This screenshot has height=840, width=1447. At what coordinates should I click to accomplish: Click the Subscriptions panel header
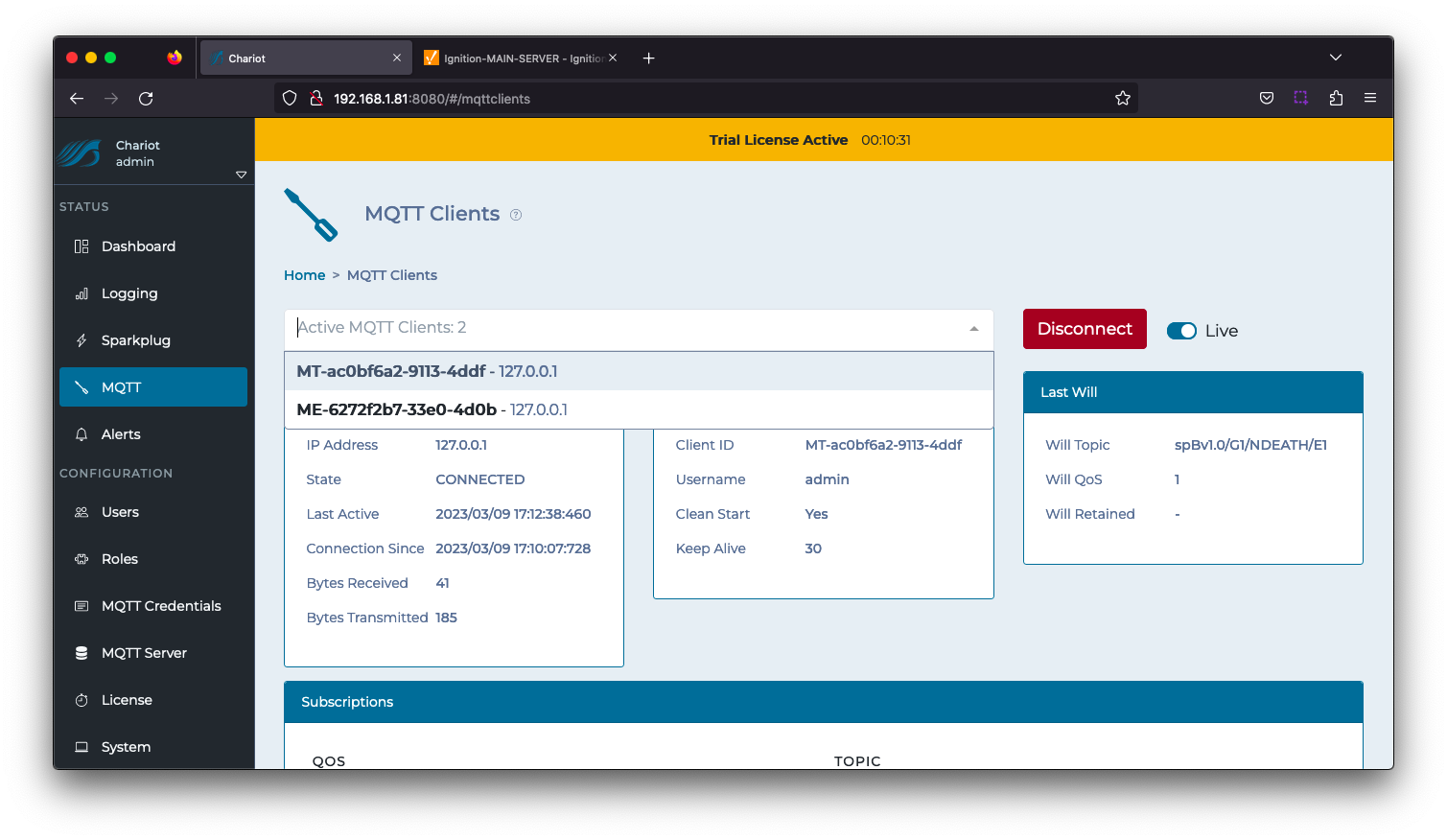(x=824, y=702)
